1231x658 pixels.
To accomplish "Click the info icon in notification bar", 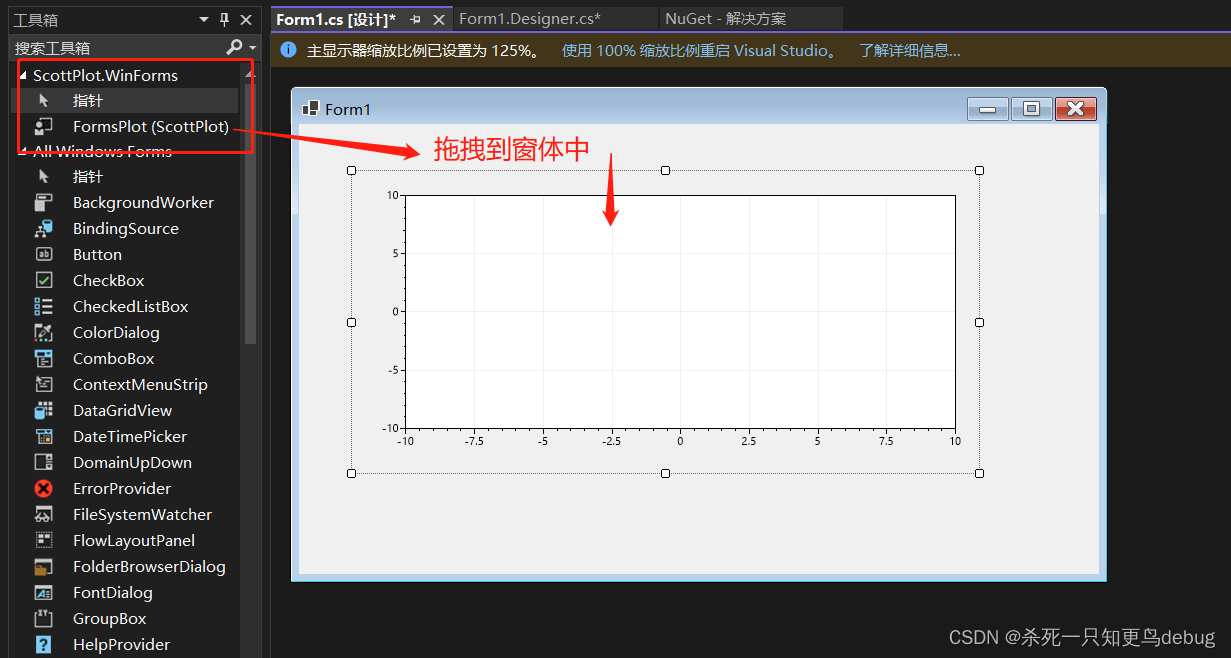I will coord(288,50).
